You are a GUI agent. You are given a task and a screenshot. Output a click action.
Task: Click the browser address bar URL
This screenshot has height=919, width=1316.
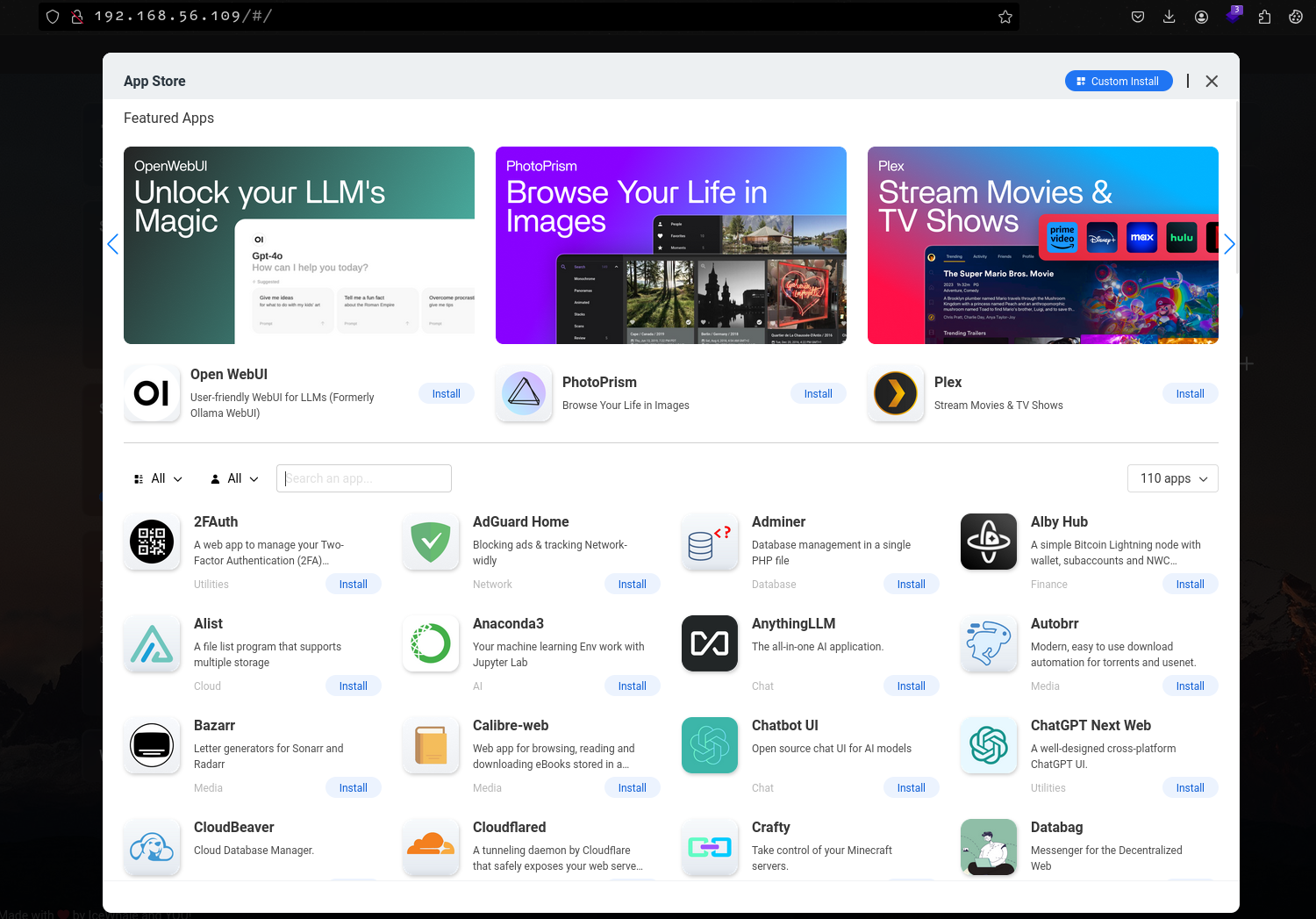coord(182,17)
